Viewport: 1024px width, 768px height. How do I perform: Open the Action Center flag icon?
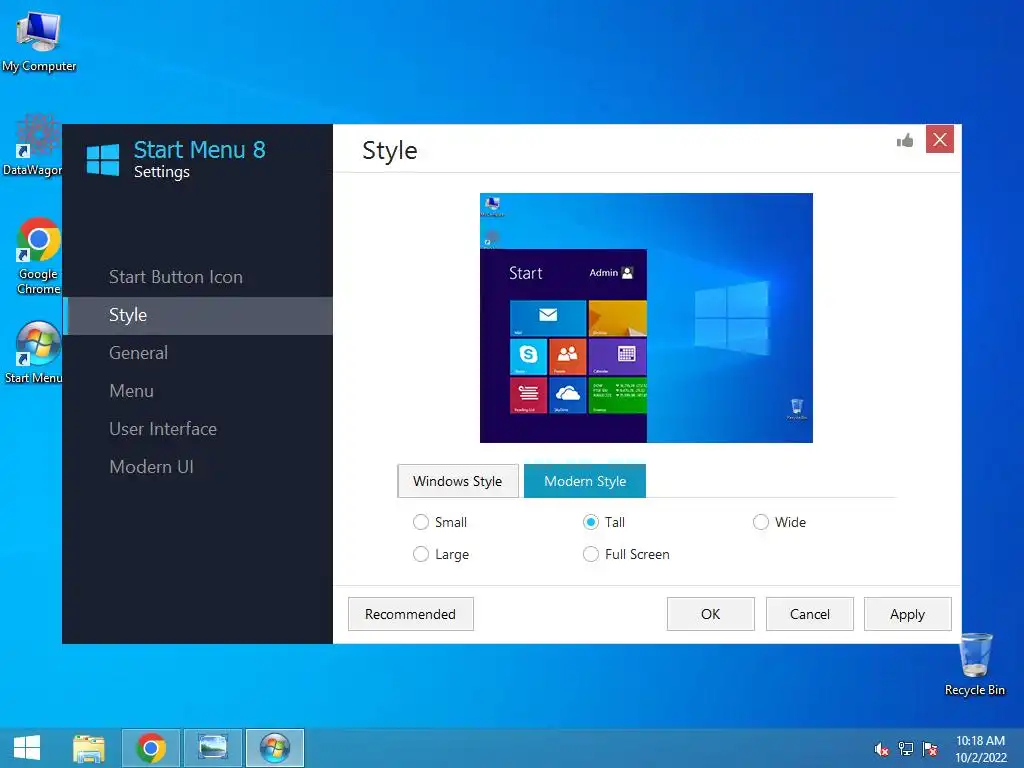pos(930,749)
